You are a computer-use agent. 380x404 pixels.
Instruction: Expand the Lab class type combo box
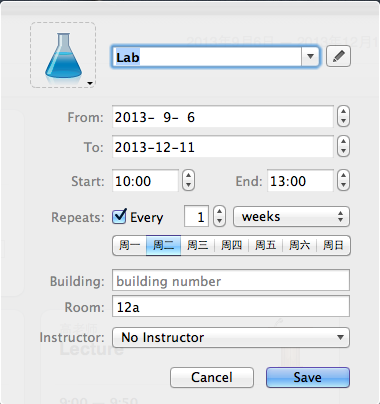310,57
